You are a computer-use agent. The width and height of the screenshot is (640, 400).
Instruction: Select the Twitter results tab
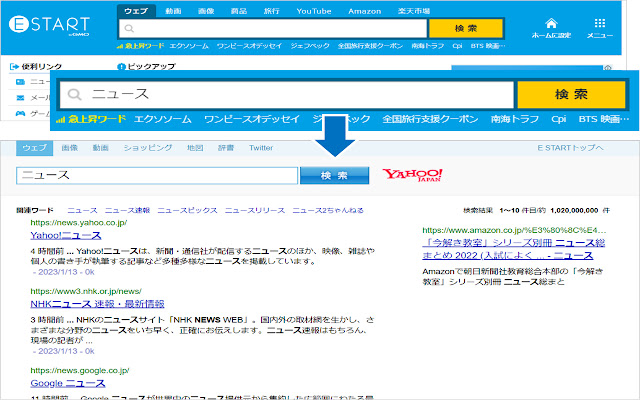[260, 148]
